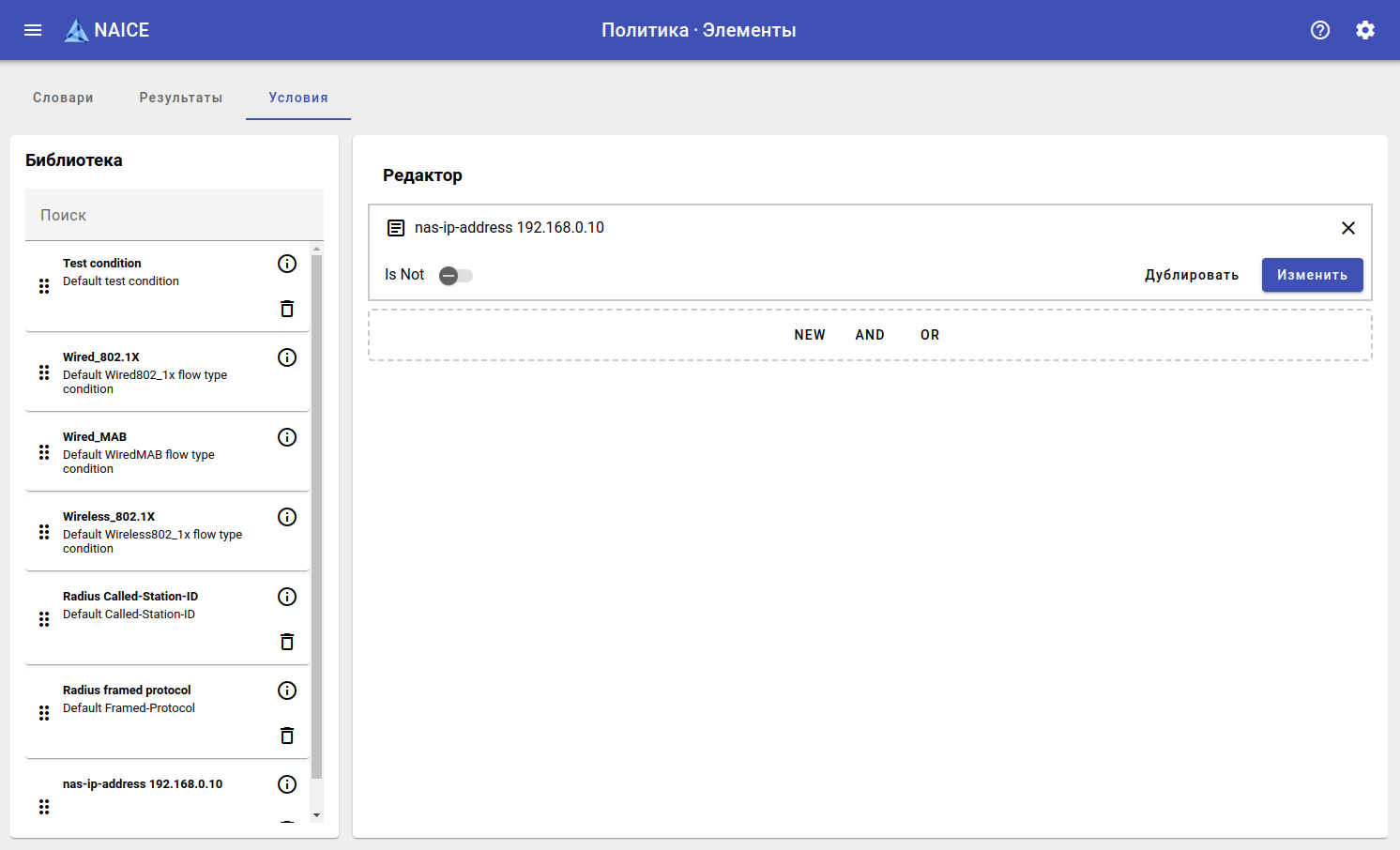Click the Изменить button

pyautogui.click(x=1313, y=275)
